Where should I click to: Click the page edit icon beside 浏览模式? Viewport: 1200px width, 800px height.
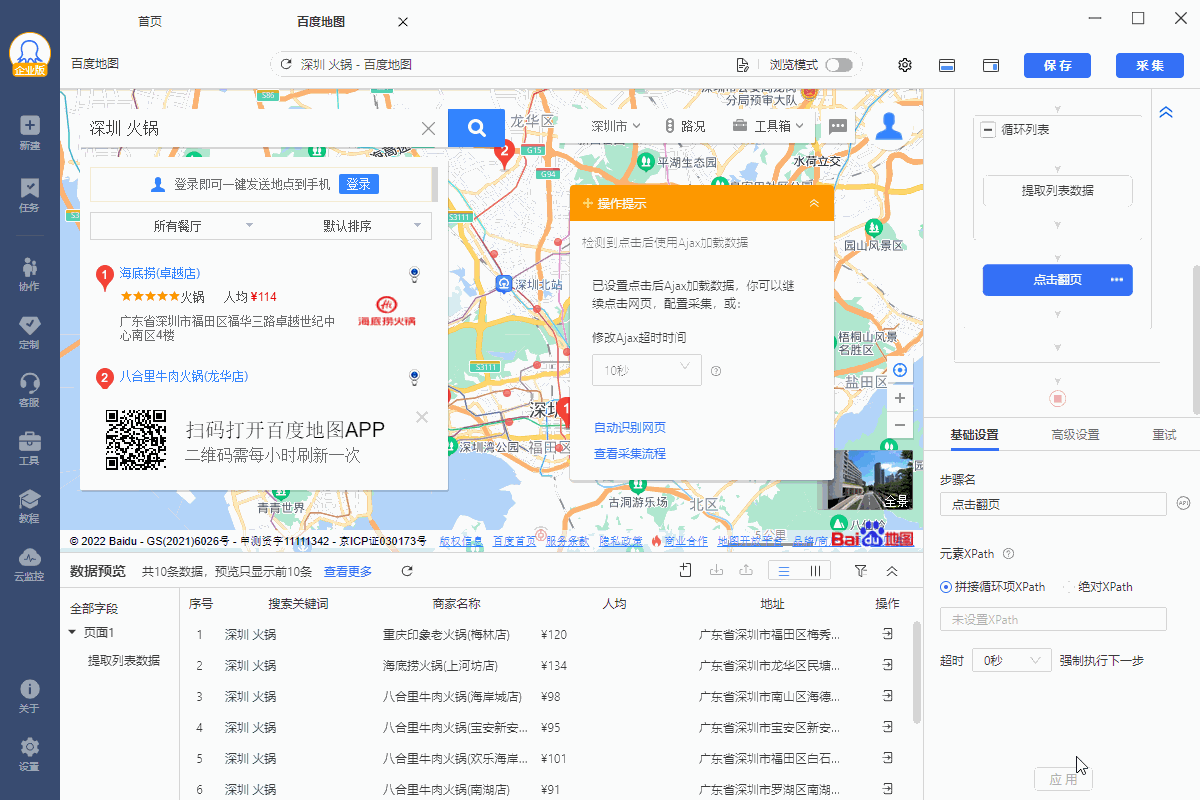pos(743,65)
